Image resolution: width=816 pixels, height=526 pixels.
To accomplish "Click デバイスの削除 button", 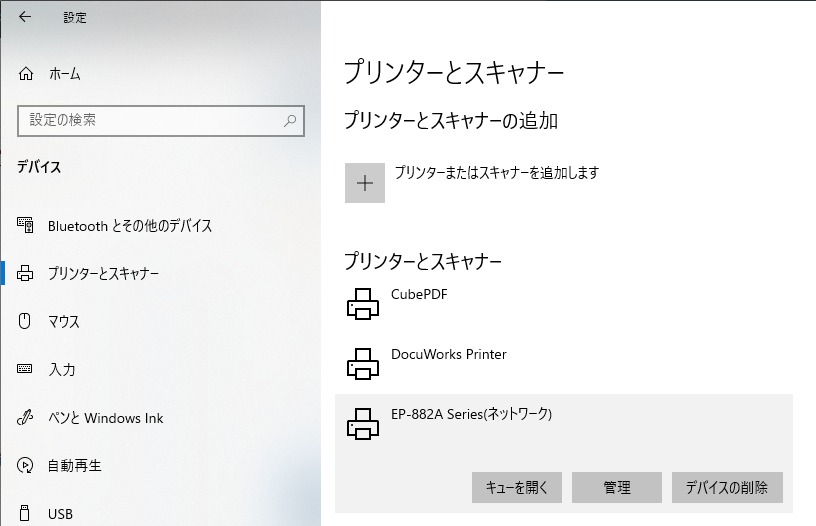I will [x=727, y=487].
